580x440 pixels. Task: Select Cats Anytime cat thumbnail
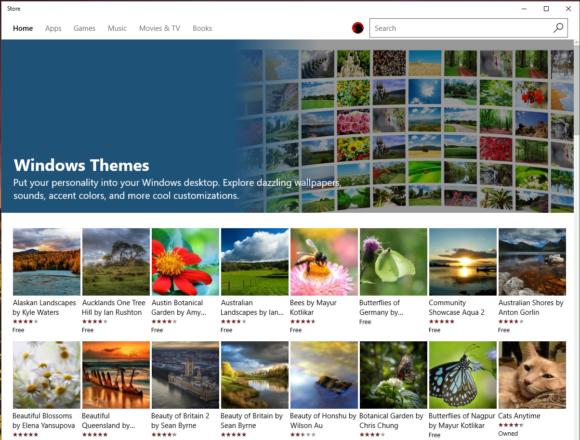(x=532, y=375)
